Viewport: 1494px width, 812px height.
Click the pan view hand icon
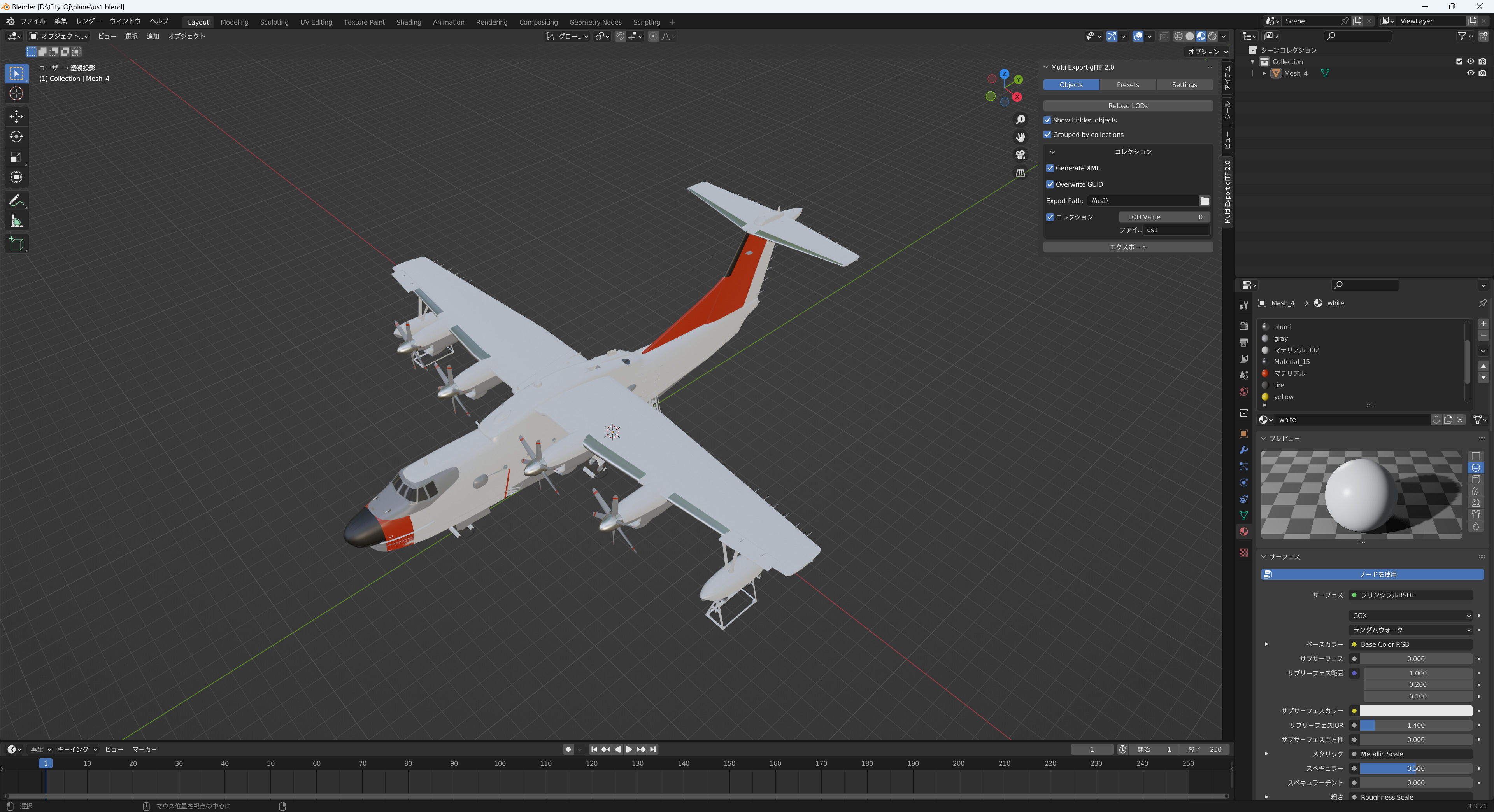[x=1020, y=137]
